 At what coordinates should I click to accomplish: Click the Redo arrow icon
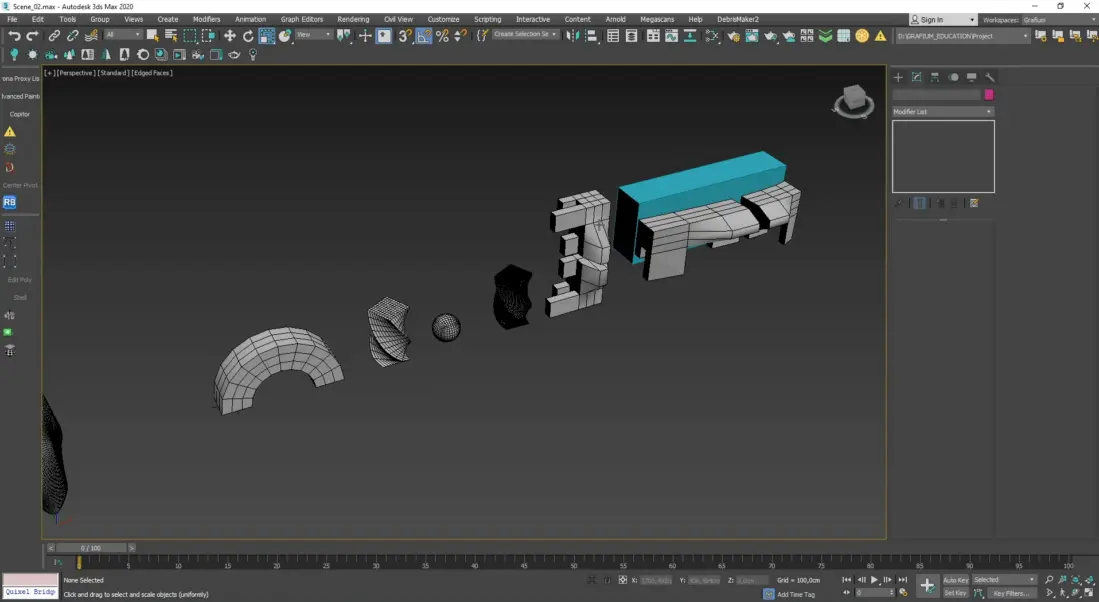point(32,36)
